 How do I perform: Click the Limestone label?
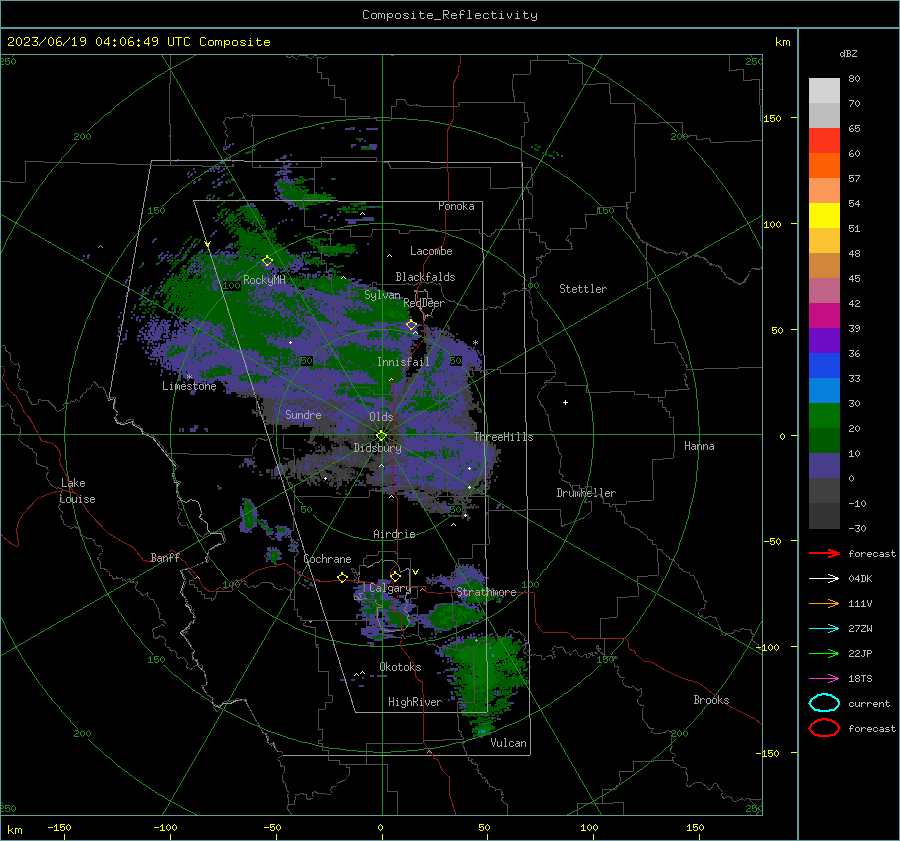coord(189,386)
